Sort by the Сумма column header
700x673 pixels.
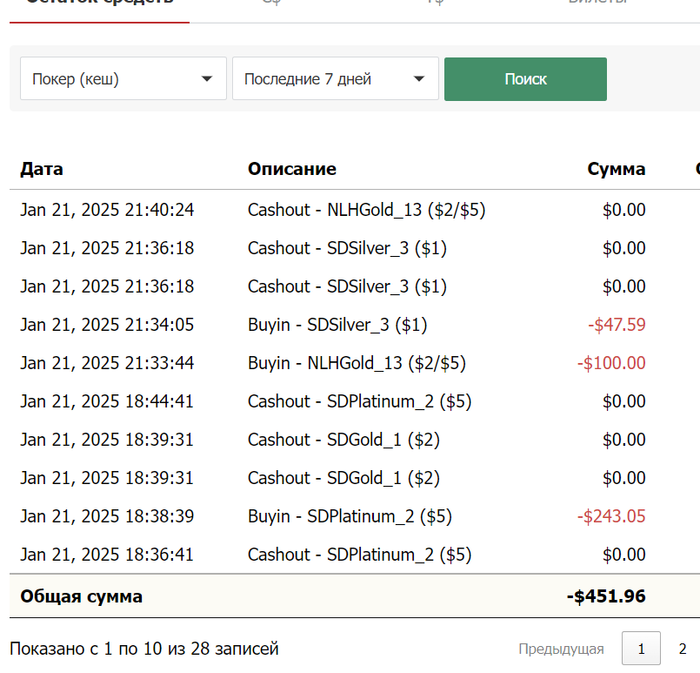tap(616, 169)
